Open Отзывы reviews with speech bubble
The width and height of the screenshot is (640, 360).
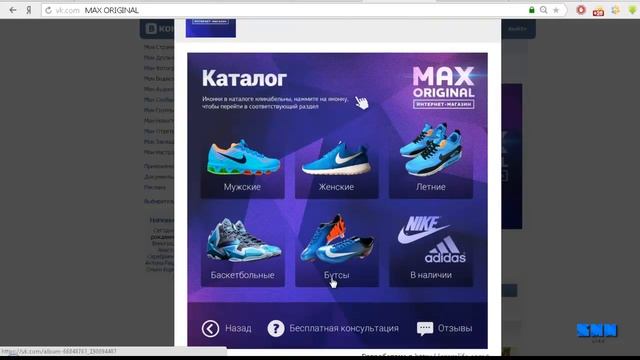(444, 328)
